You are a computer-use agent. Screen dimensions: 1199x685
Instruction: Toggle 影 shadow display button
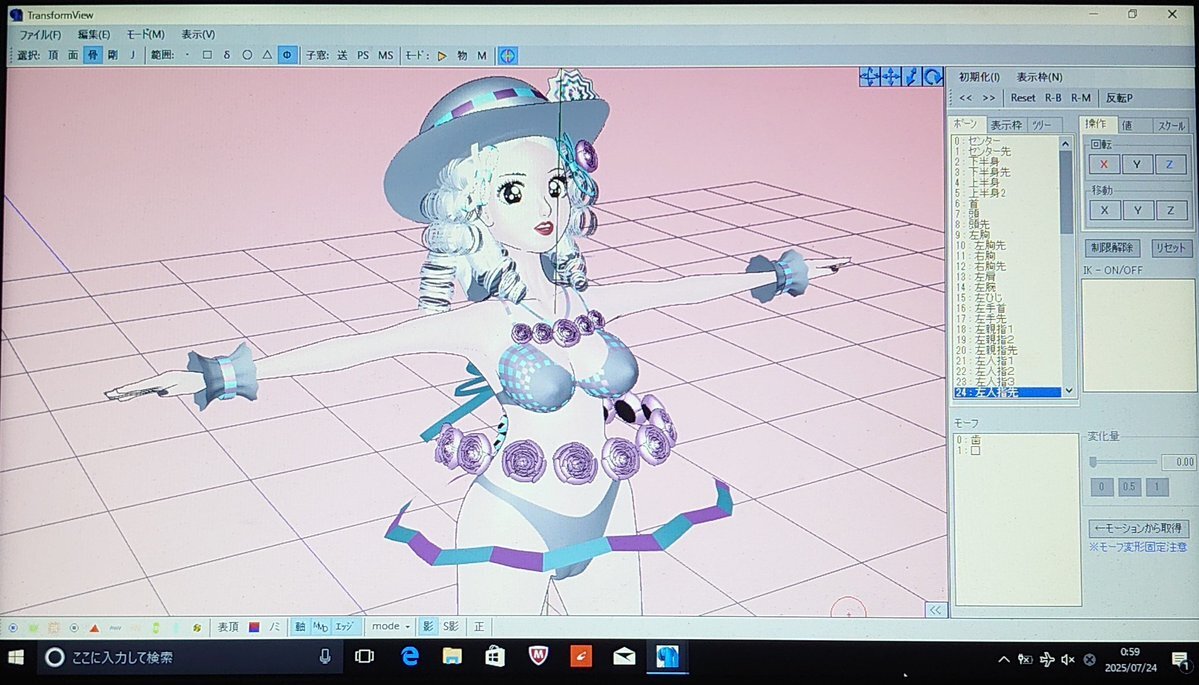tap(428, 626)
